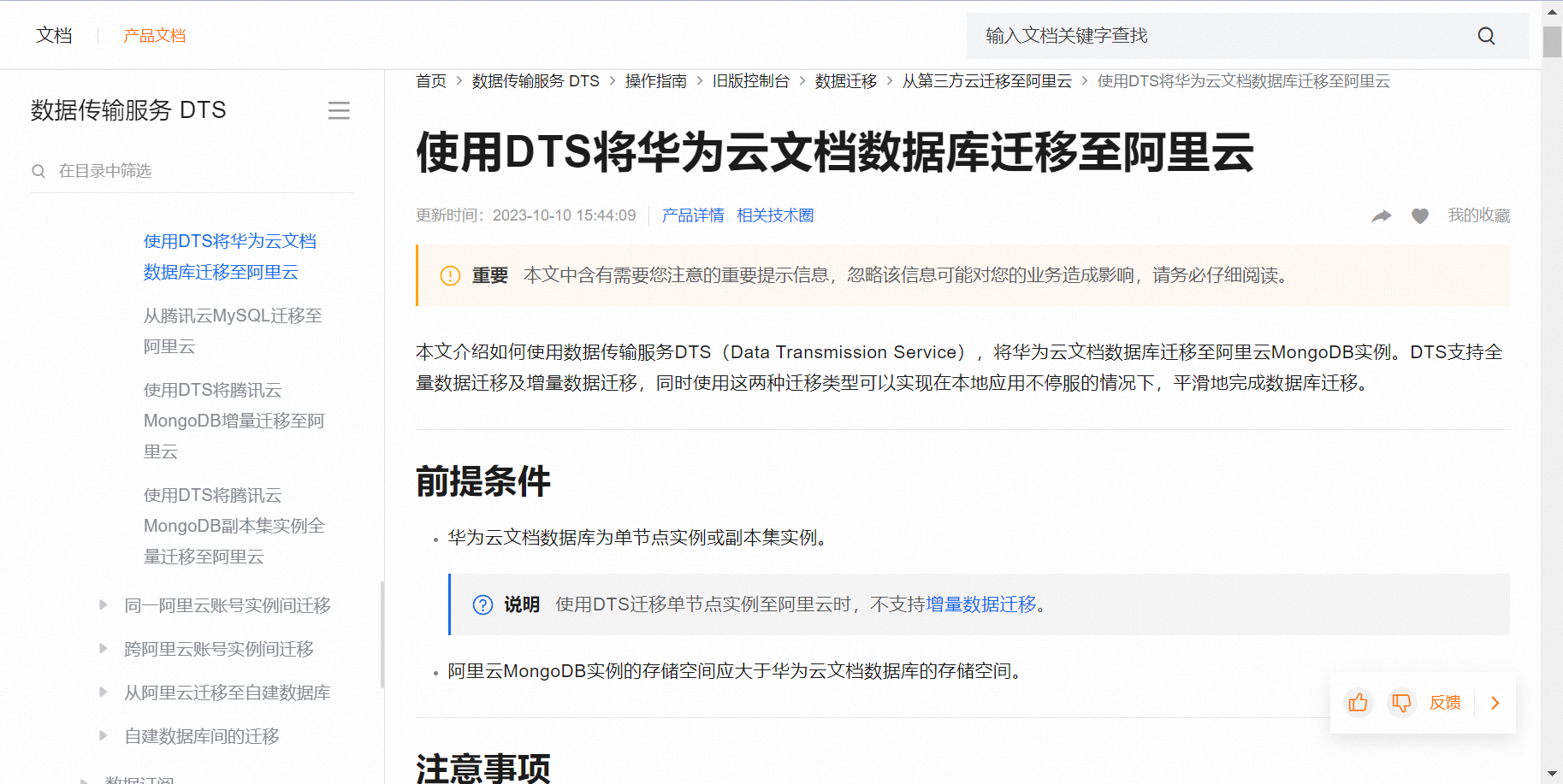The image size is (1563, 784).
Task: Open the 文档 header link
Action: tap(54, 36)
